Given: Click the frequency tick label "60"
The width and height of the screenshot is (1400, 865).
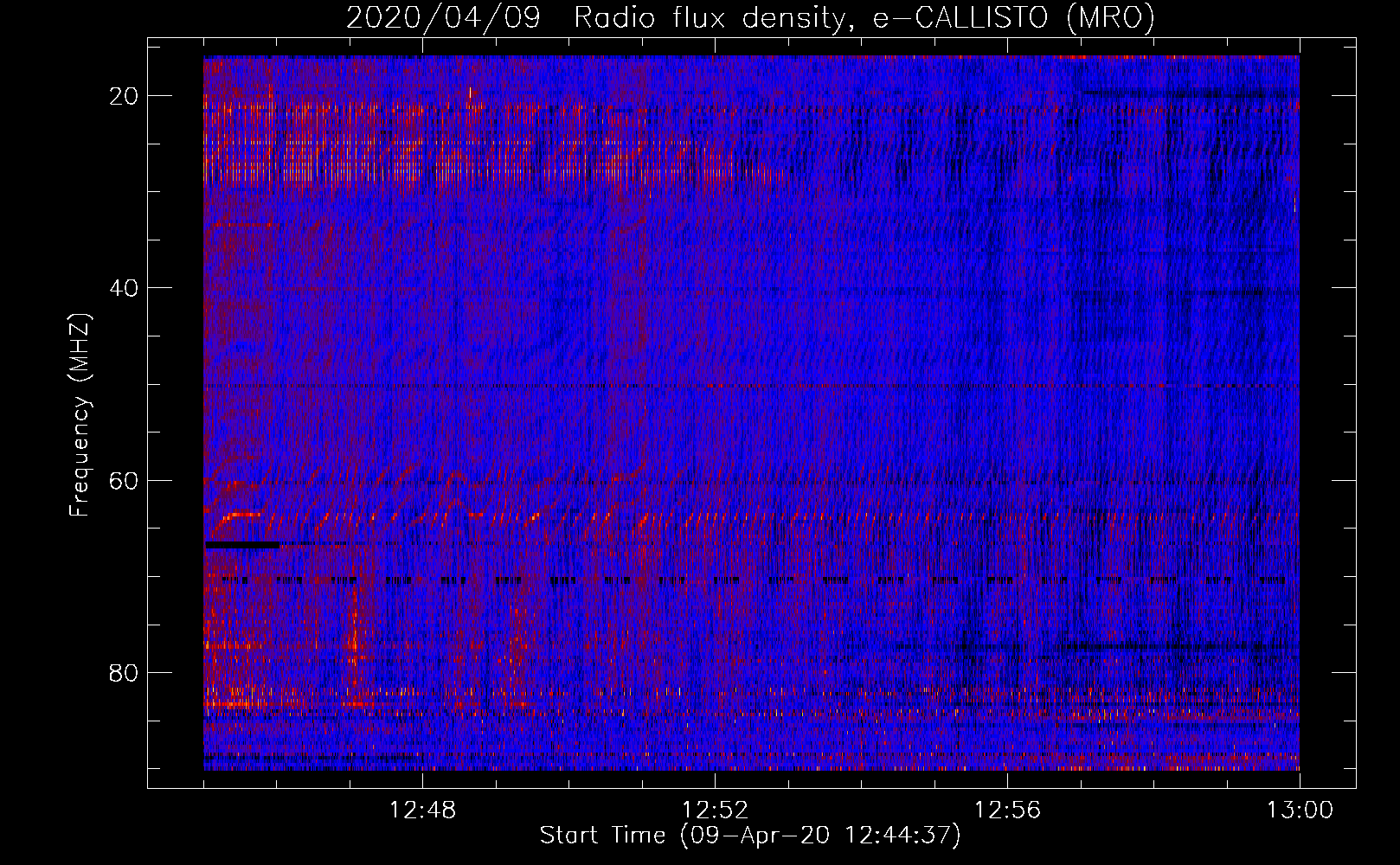Looking at the screenshot, I should 124,480.
